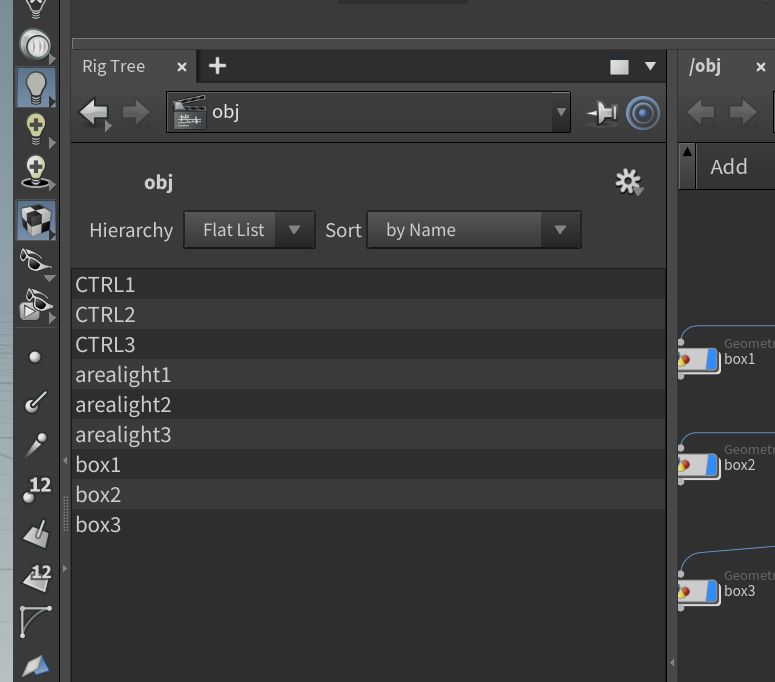Open the obj path dropdown
This screenshot has height=682, width=775.
pos(560,112)
